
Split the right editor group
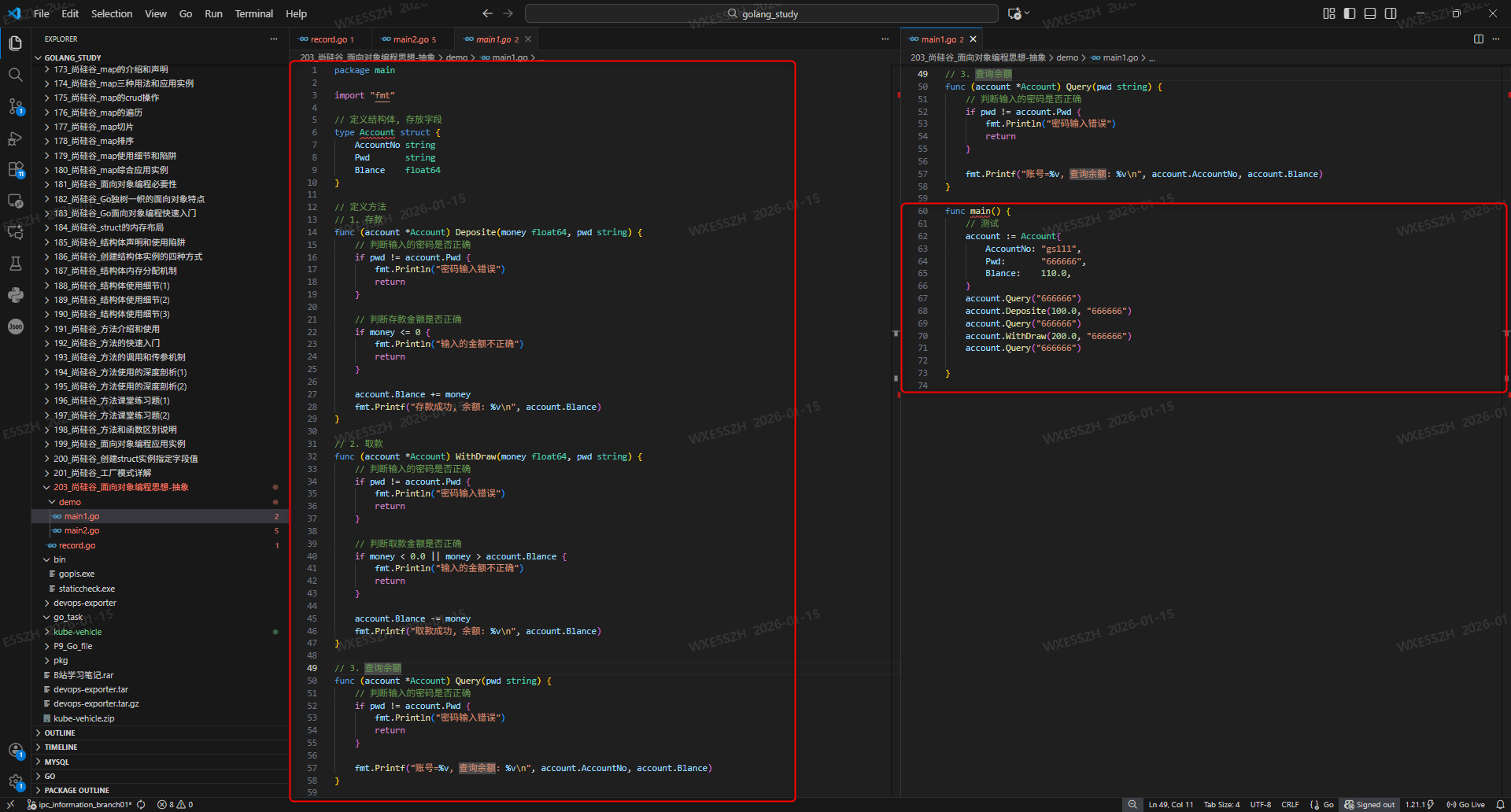1479,39
